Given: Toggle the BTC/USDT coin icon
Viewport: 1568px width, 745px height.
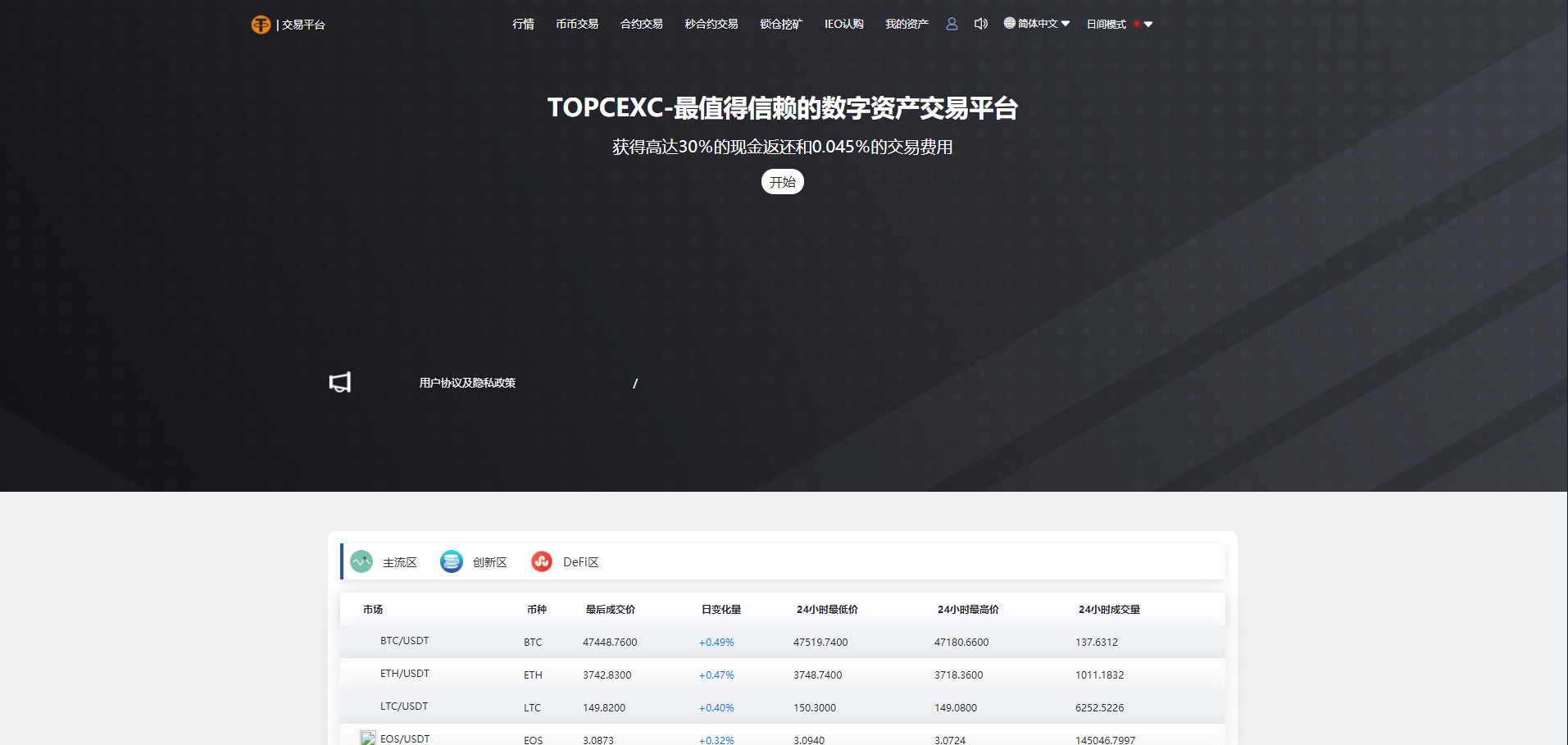Looking at the screenshot, I should 366,640.
